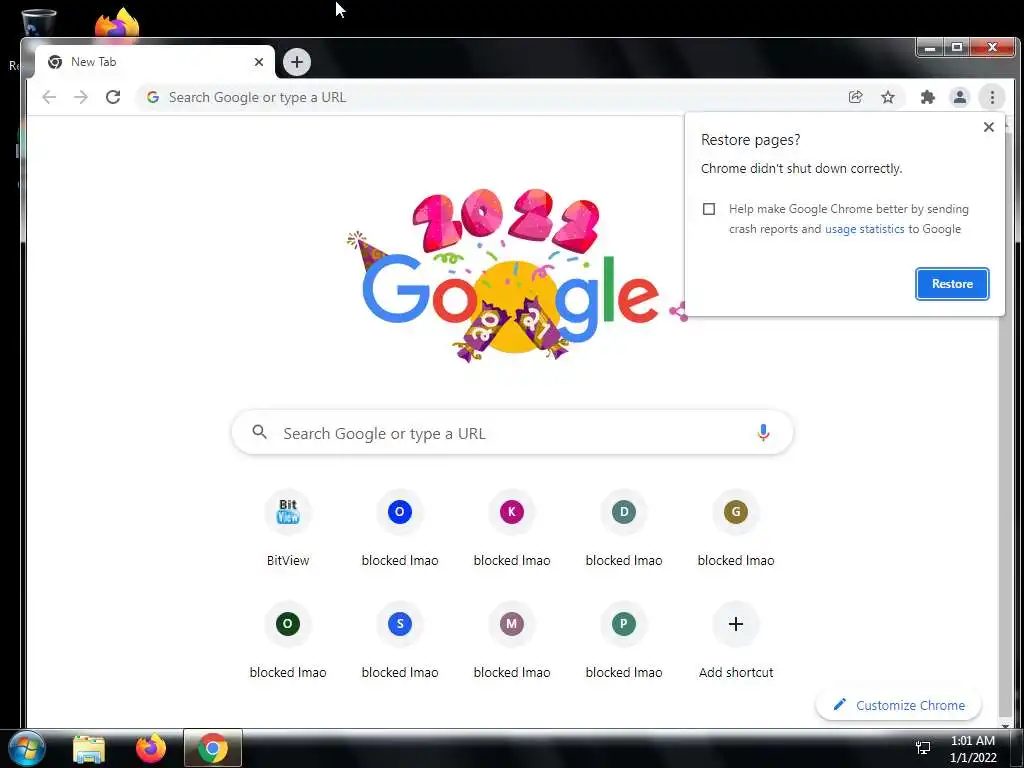This screenshot has height=768, width=1024.
Task: Select the New Tab tab
Action: click(155, 62)
